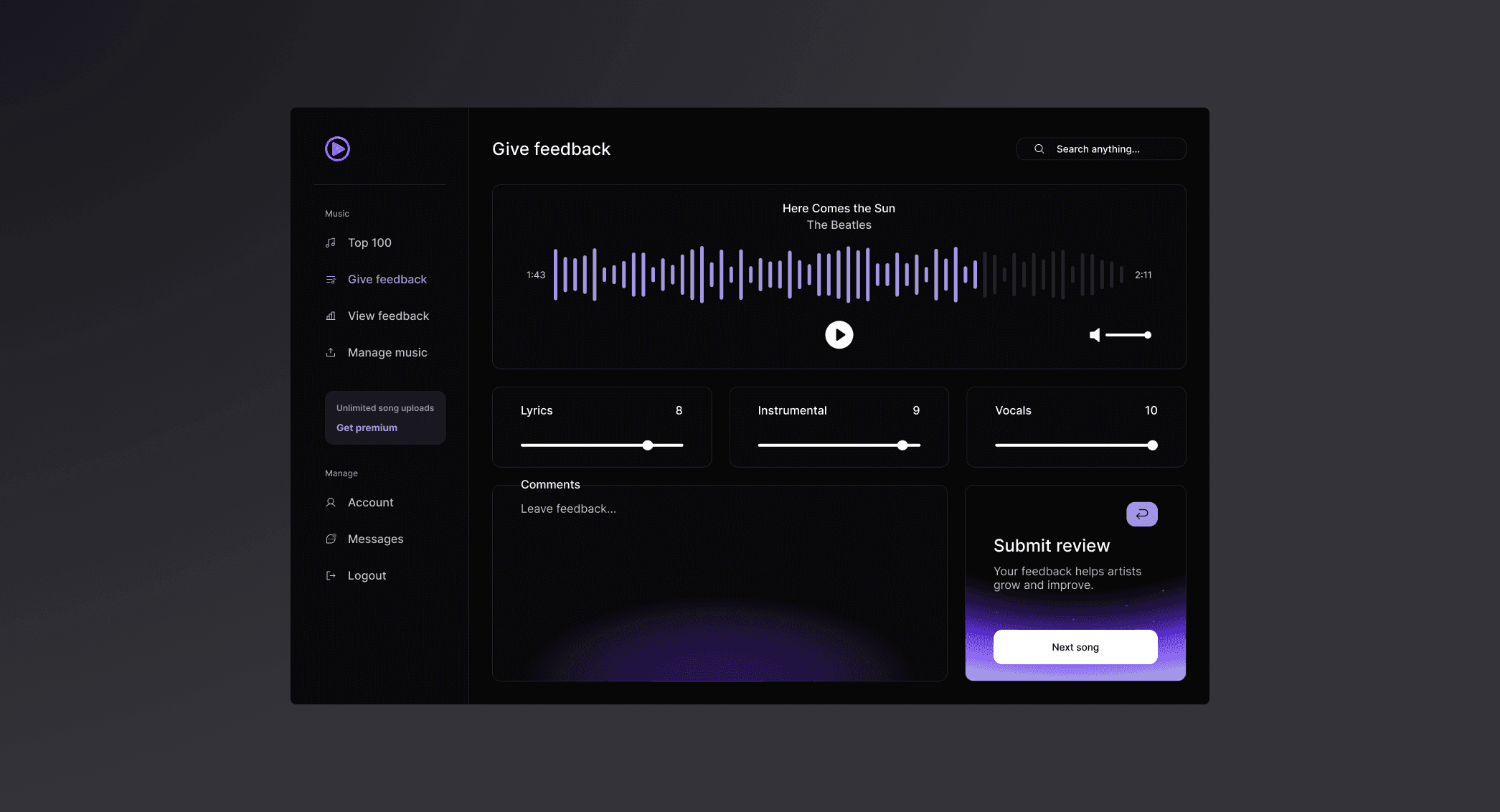Play Here Comes the Sun

(839, 334)
